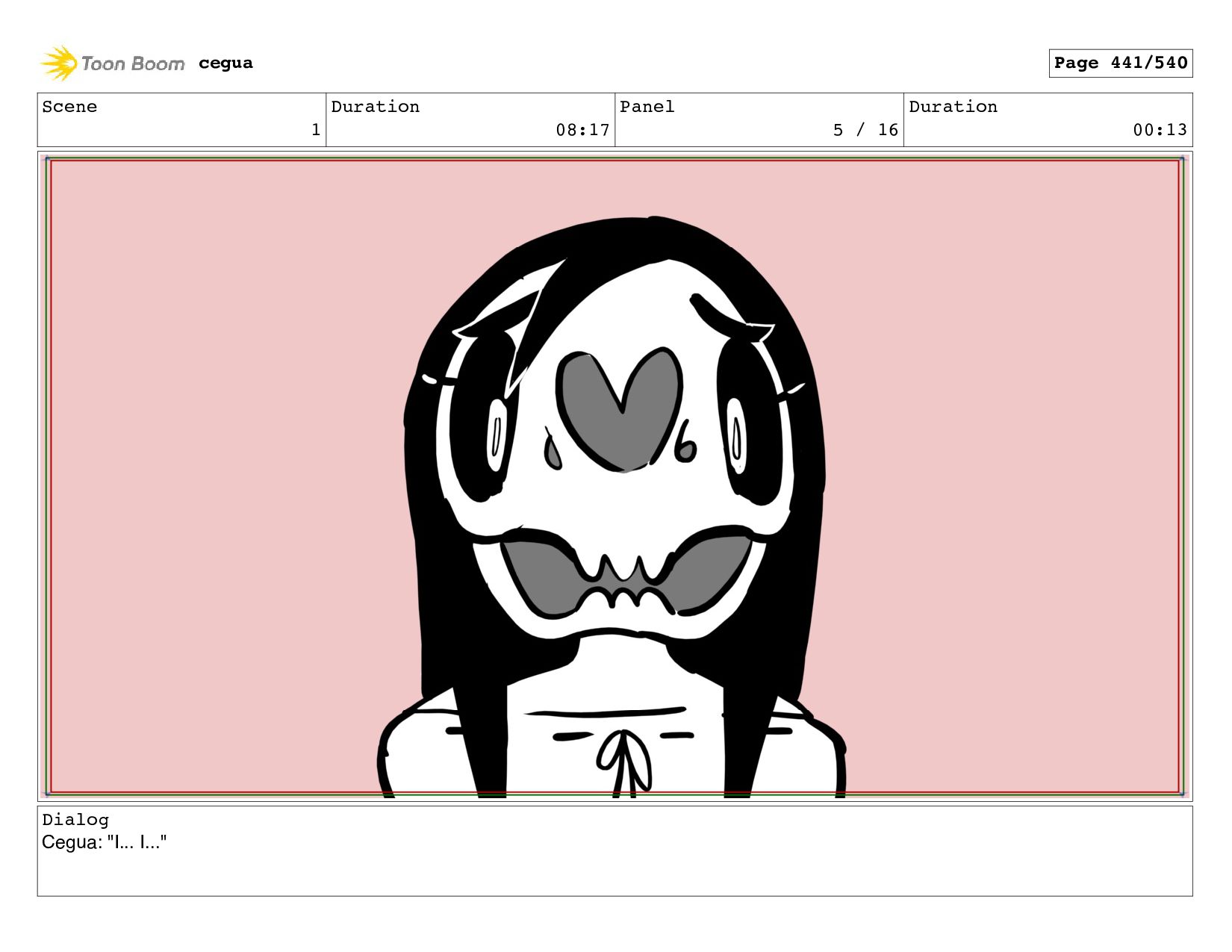Click the dialog line 'Cegua: "I... I..."'
The image size is (1232, 952).
coord(104,842)
